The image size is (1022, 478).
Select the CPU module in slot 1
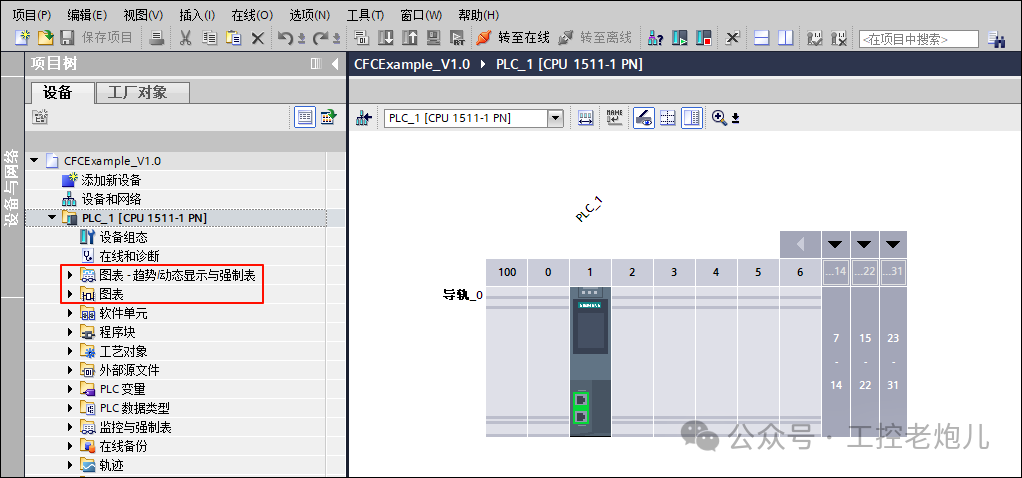(x=590, y=361)
